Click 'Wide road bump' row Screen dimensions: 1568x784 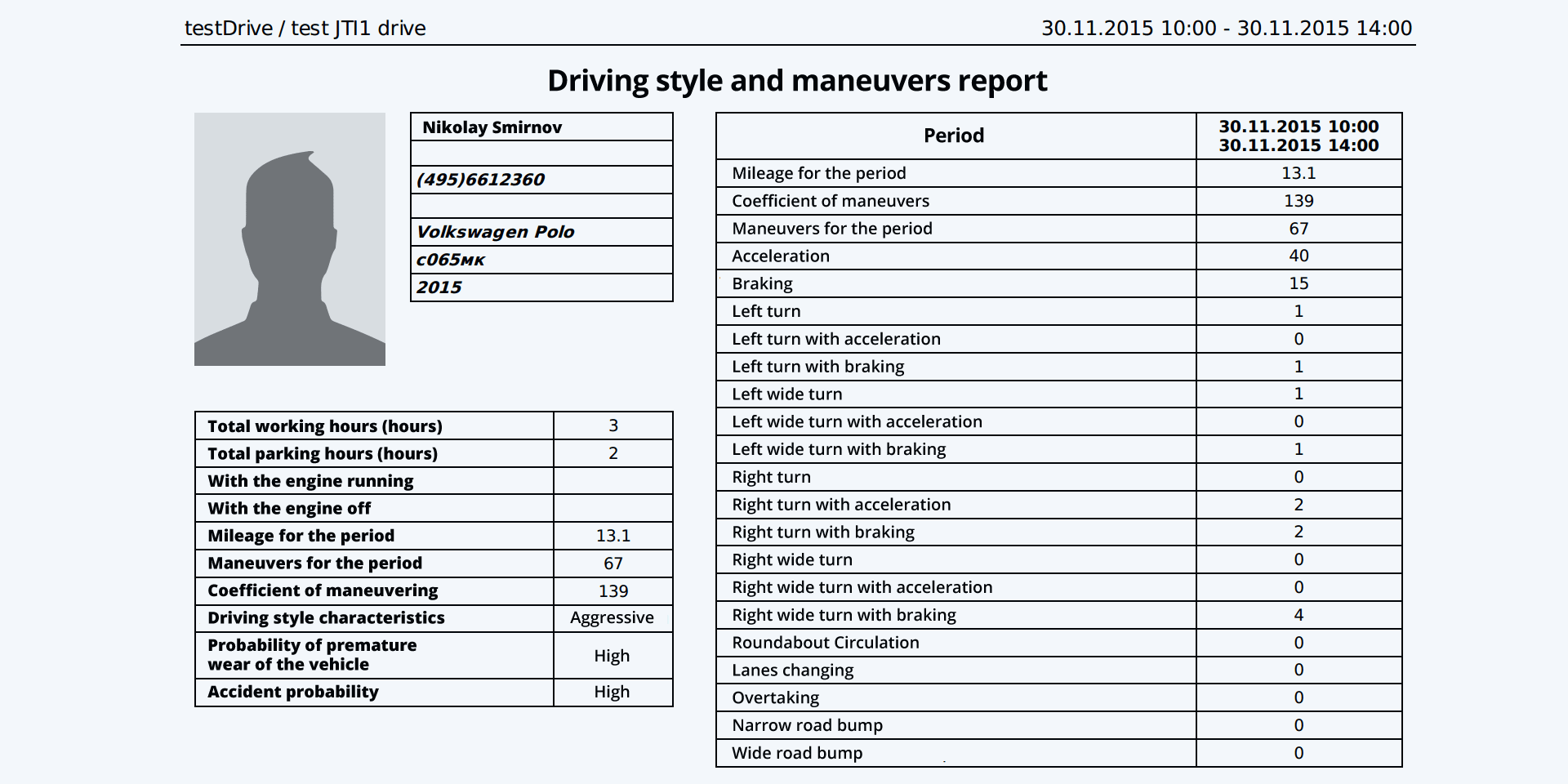tap(1058, 753)
